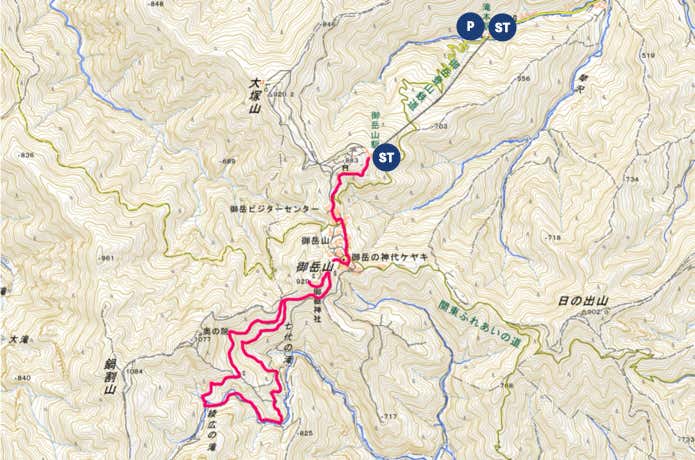Select the ST marker near 御岳山駅
This screenshot has width=695, height=460.
pos(387,157)
